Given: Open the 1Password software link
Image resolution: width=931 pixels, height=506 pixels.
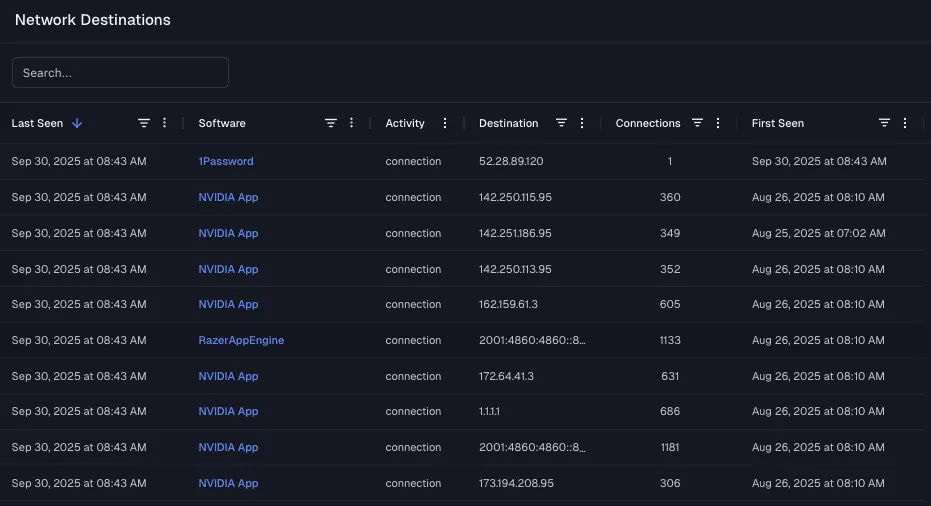Looking at the screenshot, I should [x=226, y=161].
